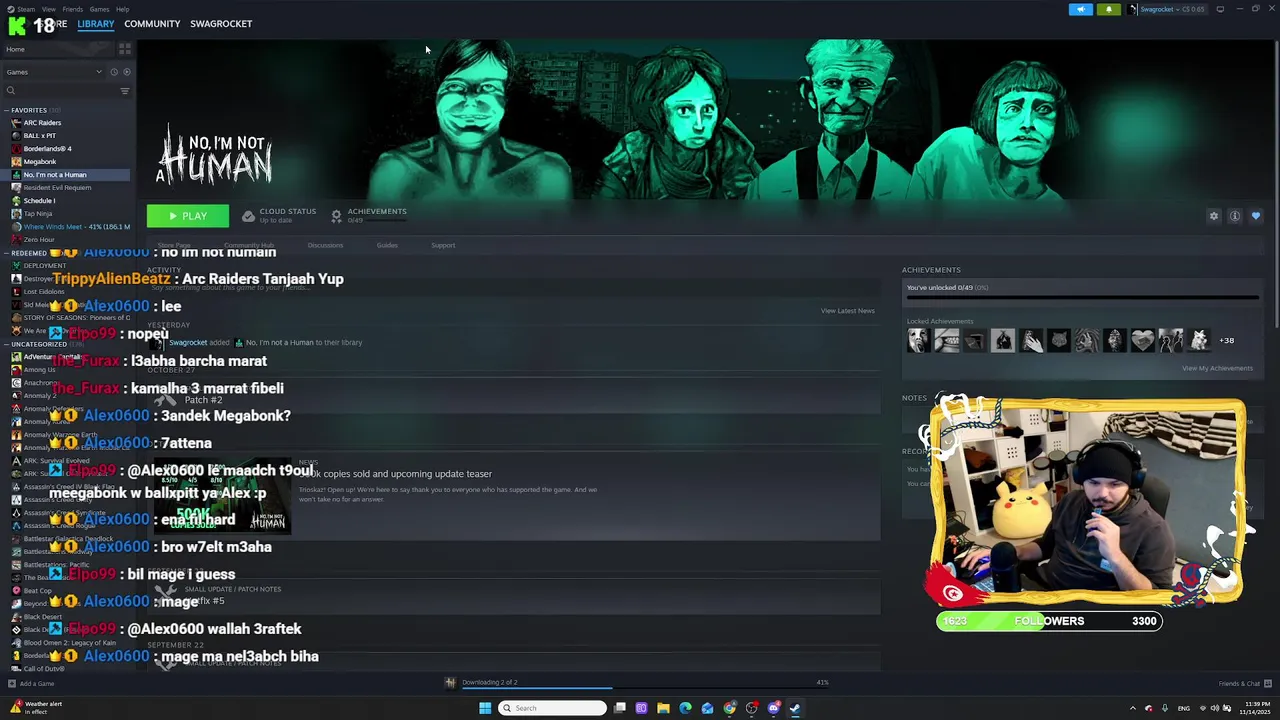Click the recent activity clock filter
Viewport: 1280px width, 720px height.
tap(114, 72)
